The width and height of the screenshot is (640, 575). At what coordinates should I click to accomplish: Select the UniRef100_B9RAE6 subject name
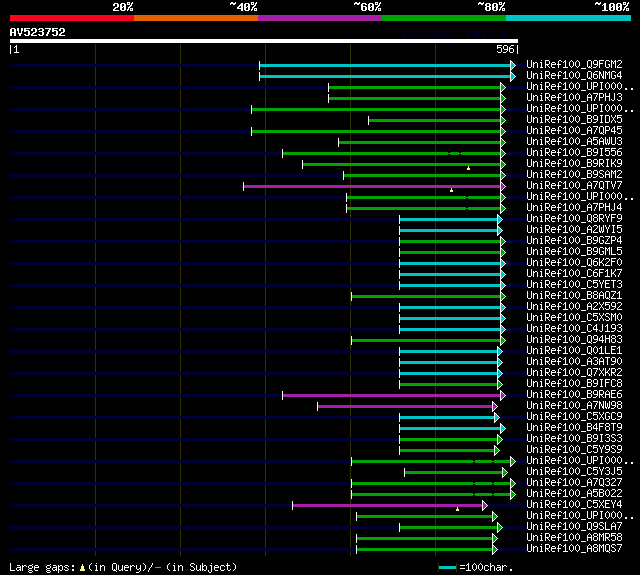(574, 395)
